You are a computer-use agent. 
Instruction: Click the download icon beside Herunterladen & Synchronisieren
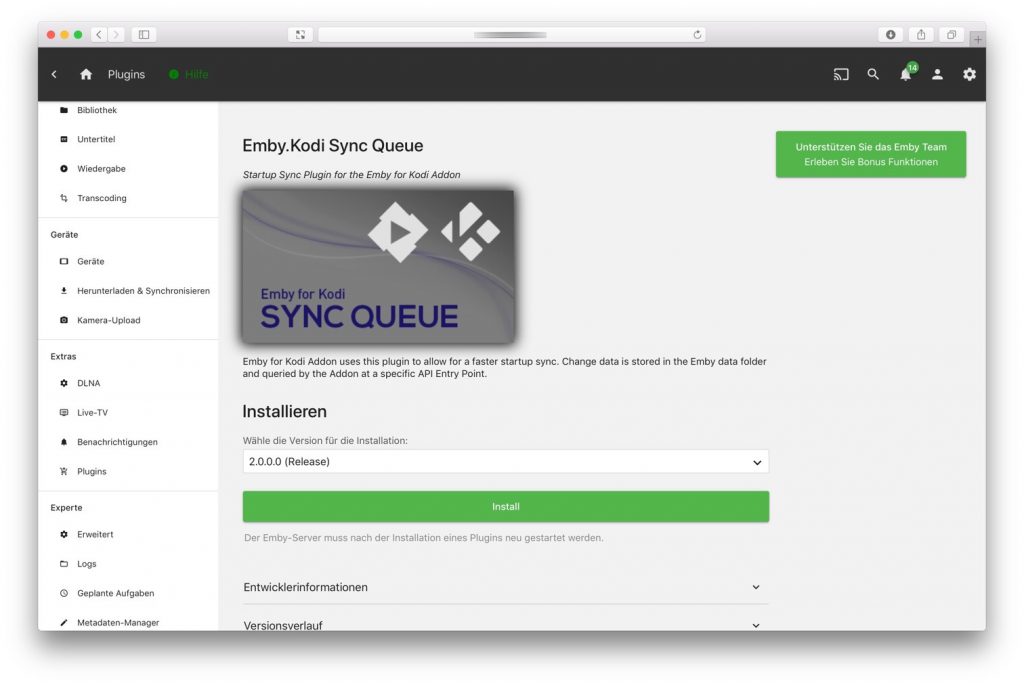[63, 291]
